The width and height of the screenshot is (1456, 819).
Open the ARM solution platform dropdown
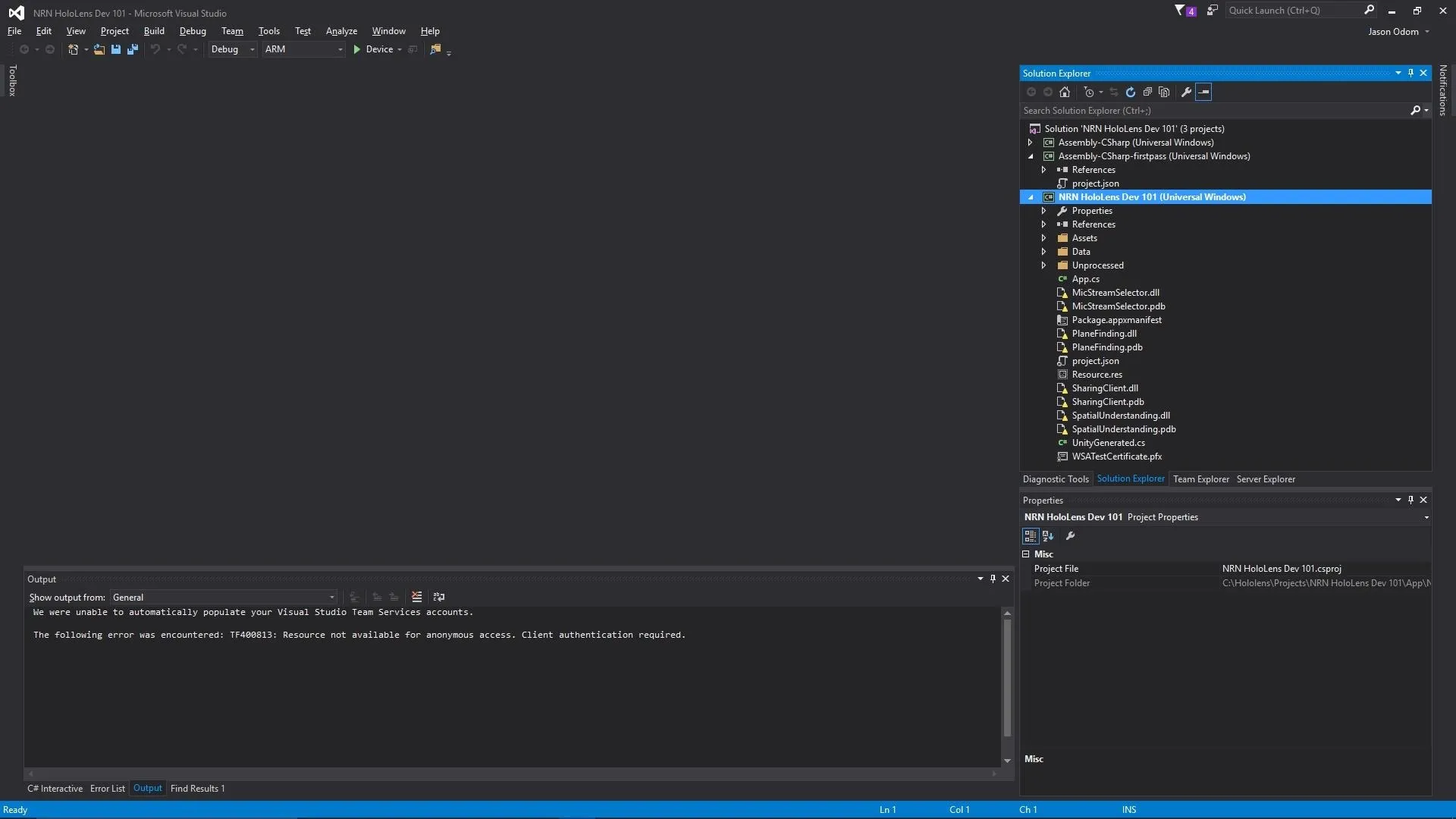click(x=303, y=49)
